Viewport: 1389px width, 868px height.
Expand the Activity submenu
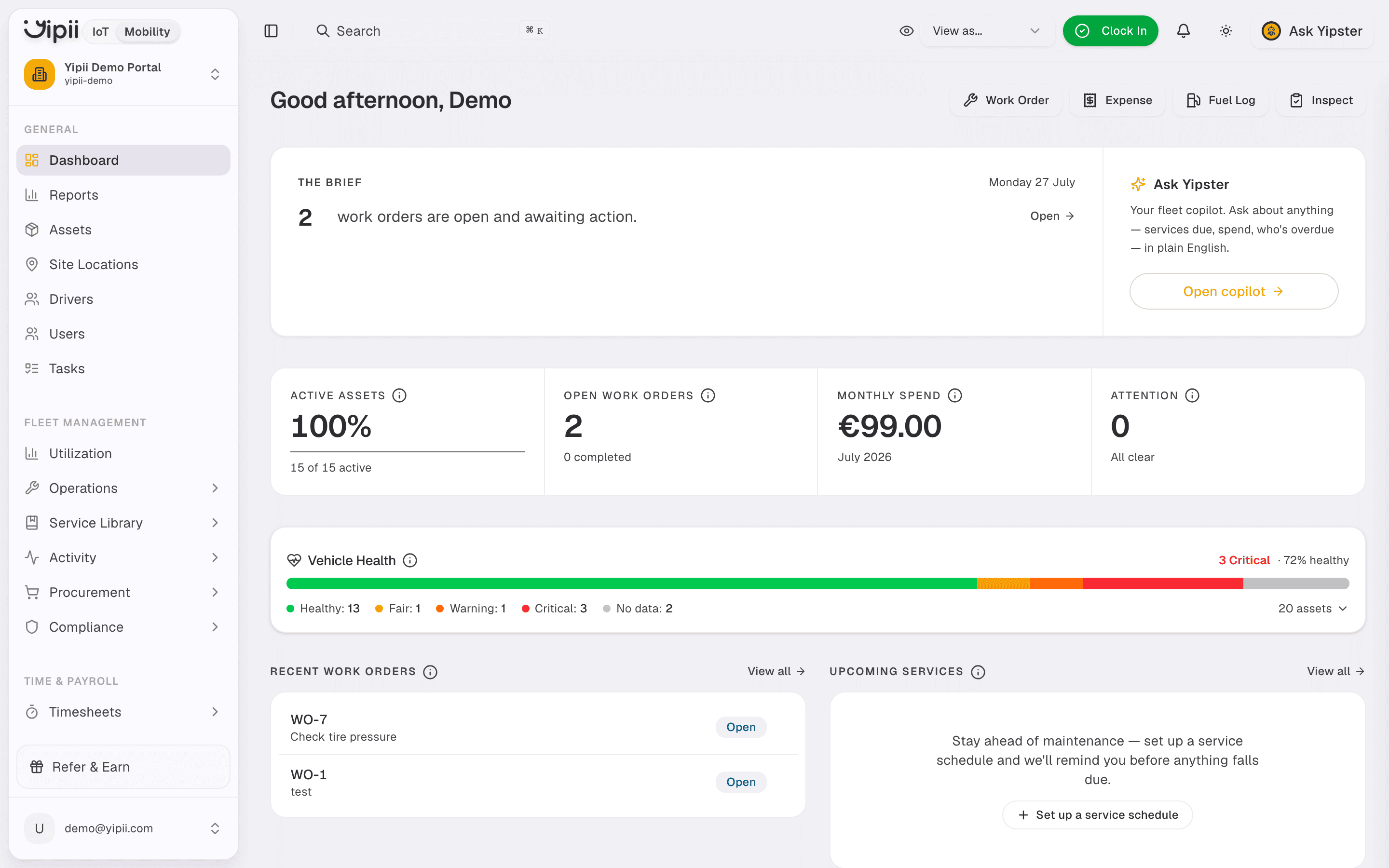[x=215, y=557]
